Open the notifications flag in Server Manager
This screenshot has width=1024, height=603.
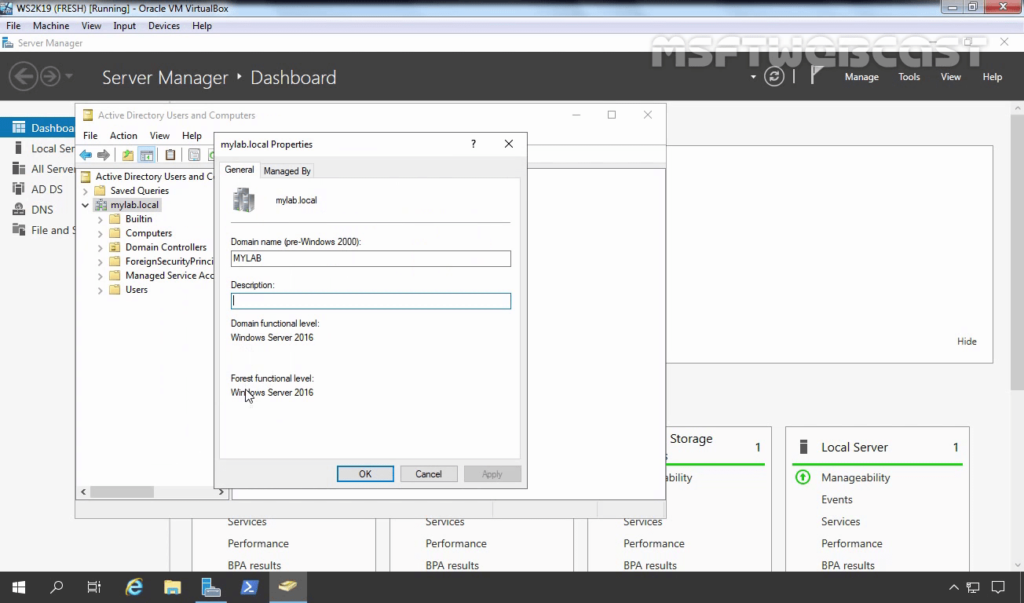[x=816, y=76]
